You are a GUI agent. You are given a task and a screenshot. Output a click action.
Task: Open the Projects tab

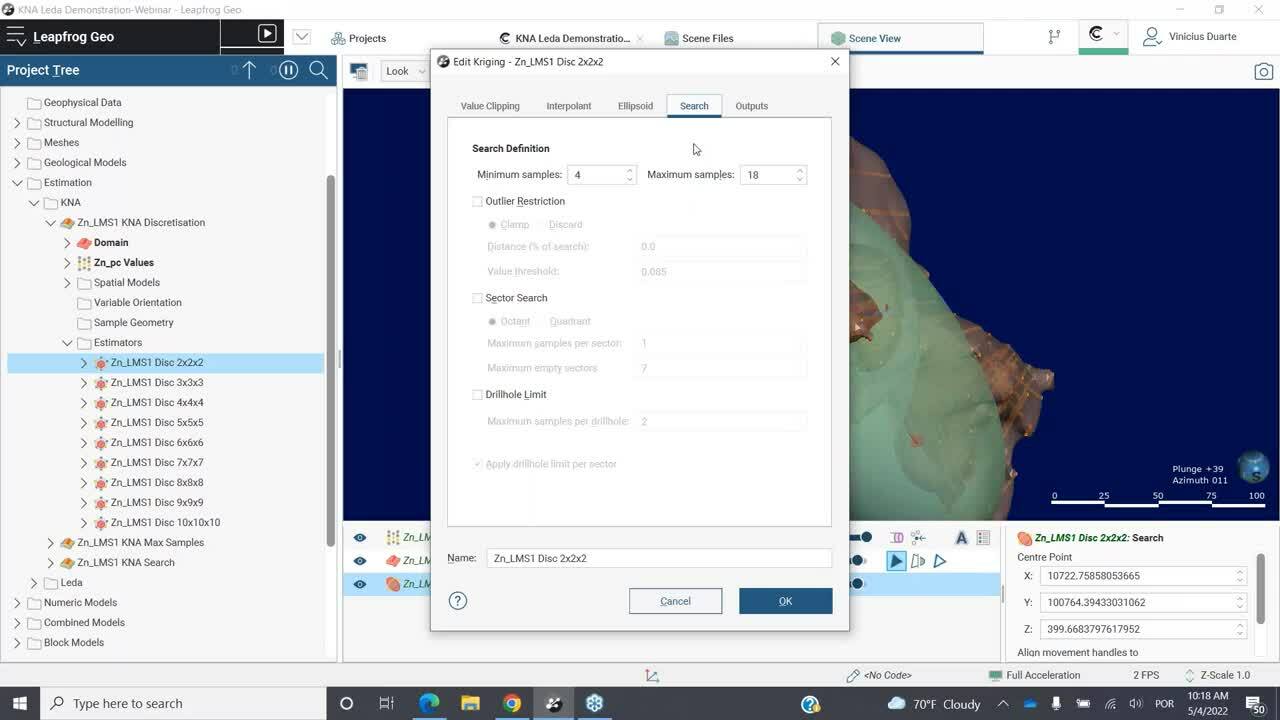pyautogui.click(x=358, y=38)
